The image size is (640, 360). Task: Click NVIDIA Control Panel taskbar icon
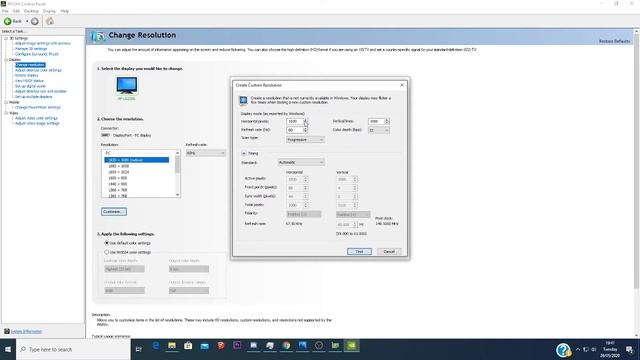click(351, 346)
